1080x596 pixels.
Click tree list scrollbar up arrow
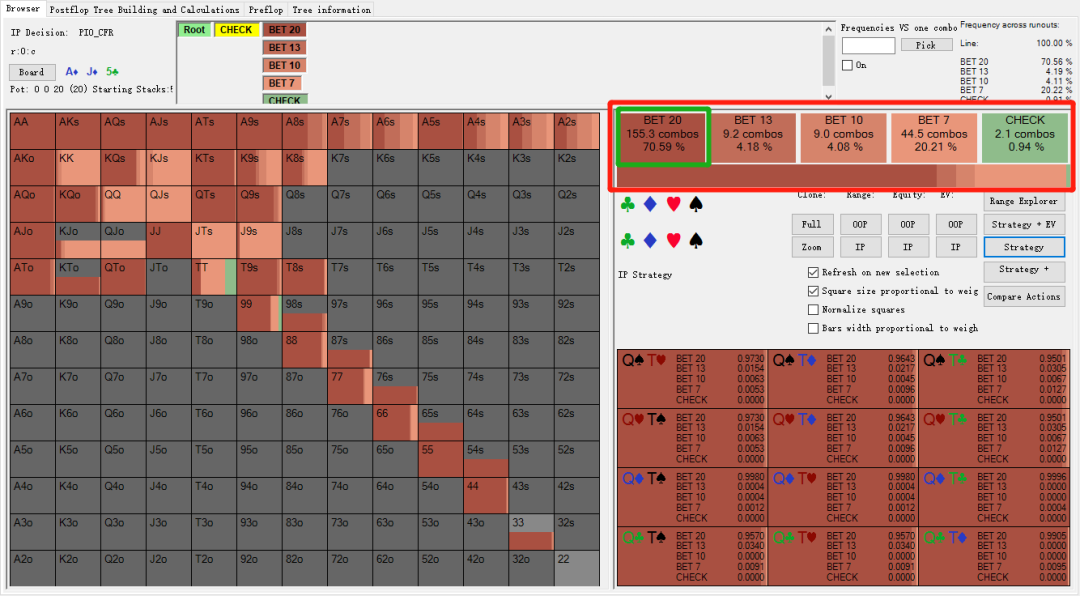click(829, 29)
